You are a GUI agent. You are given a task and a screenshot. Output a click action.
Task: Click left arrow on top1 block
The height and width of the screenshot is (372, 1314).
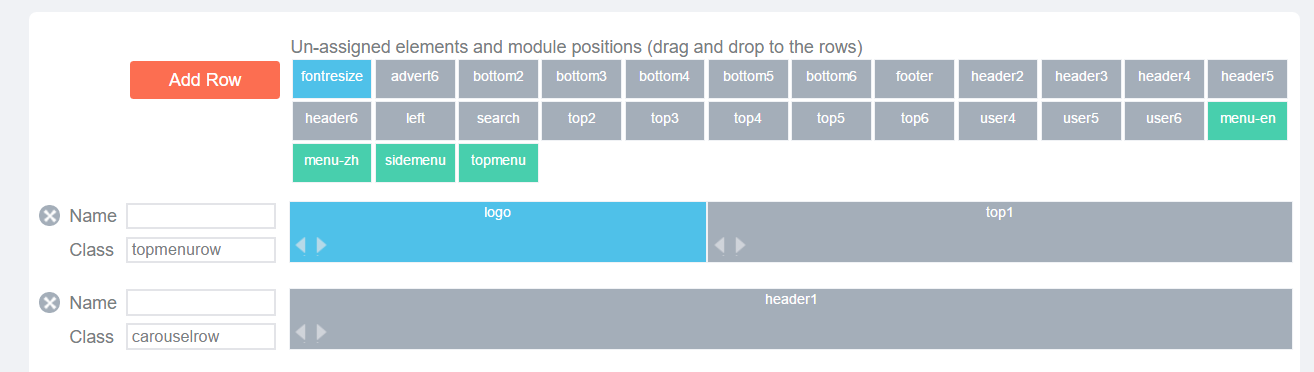pyautogui.click(x=720, y=245)
